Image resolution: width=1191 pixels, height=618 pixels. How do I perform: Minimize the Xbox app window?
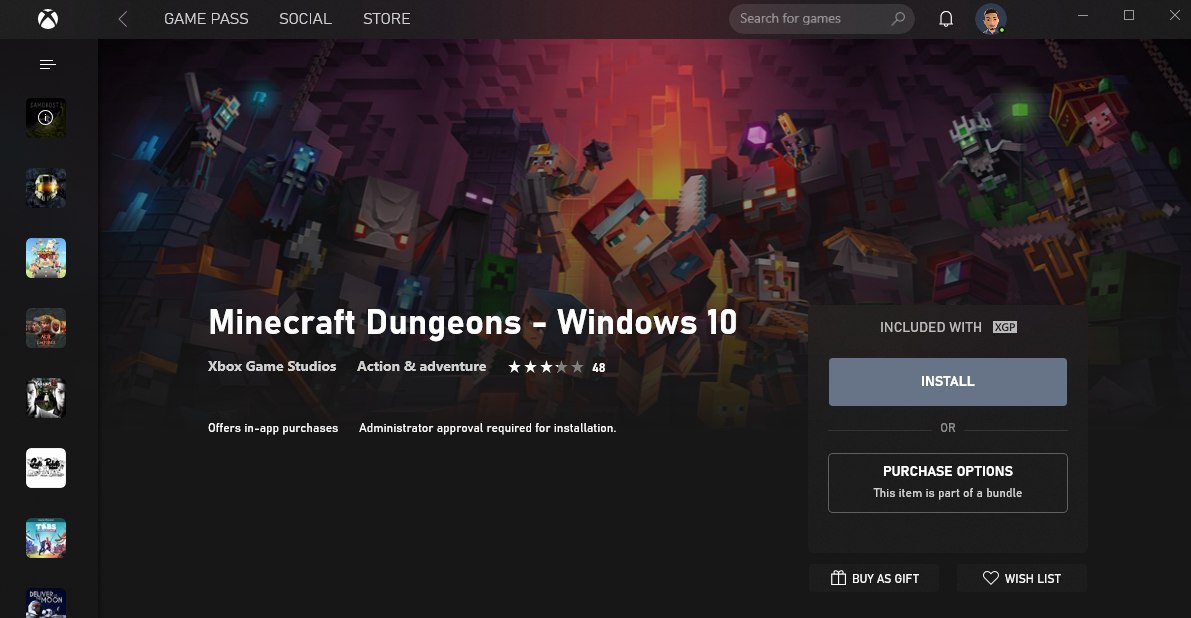point(1083,15)
